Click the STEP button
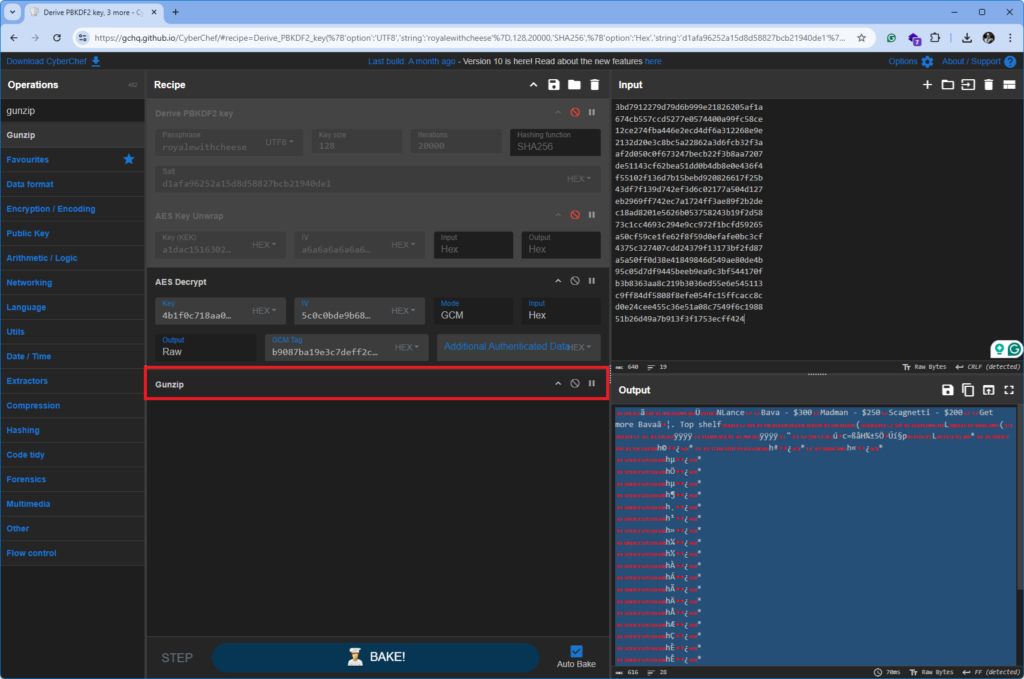This screenshot has height=679, width=1024. tap(177, 657)
